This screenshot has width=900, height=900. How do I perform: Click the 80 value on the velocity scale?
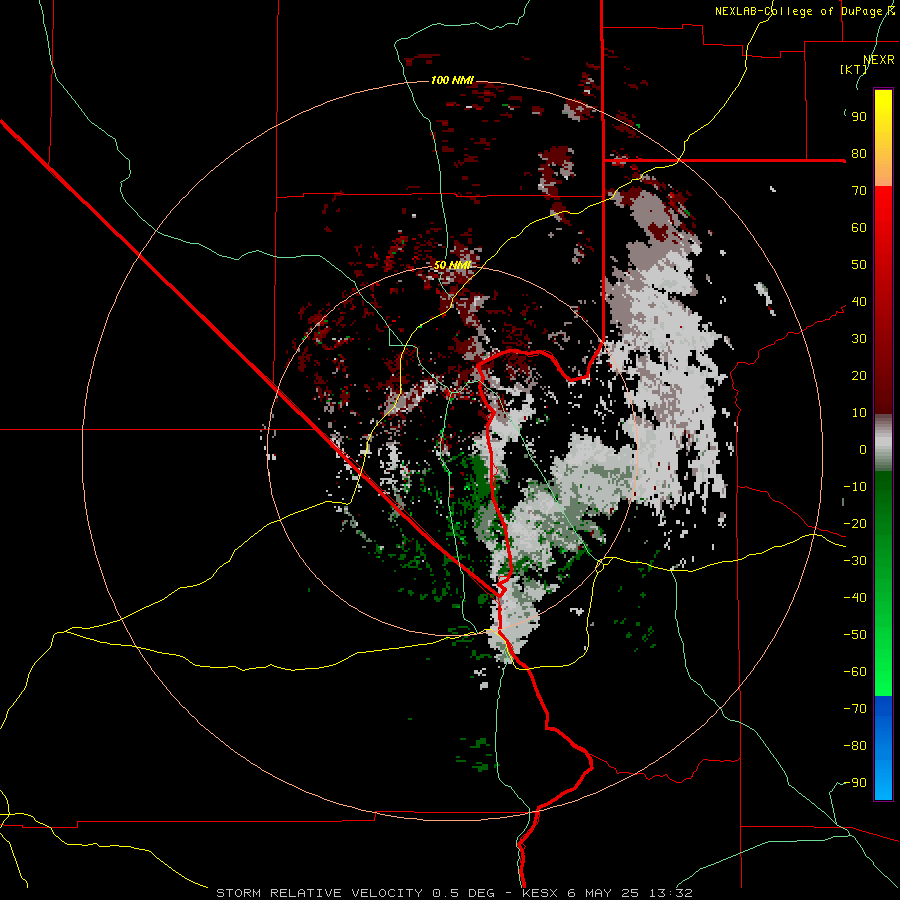point(859,154)
